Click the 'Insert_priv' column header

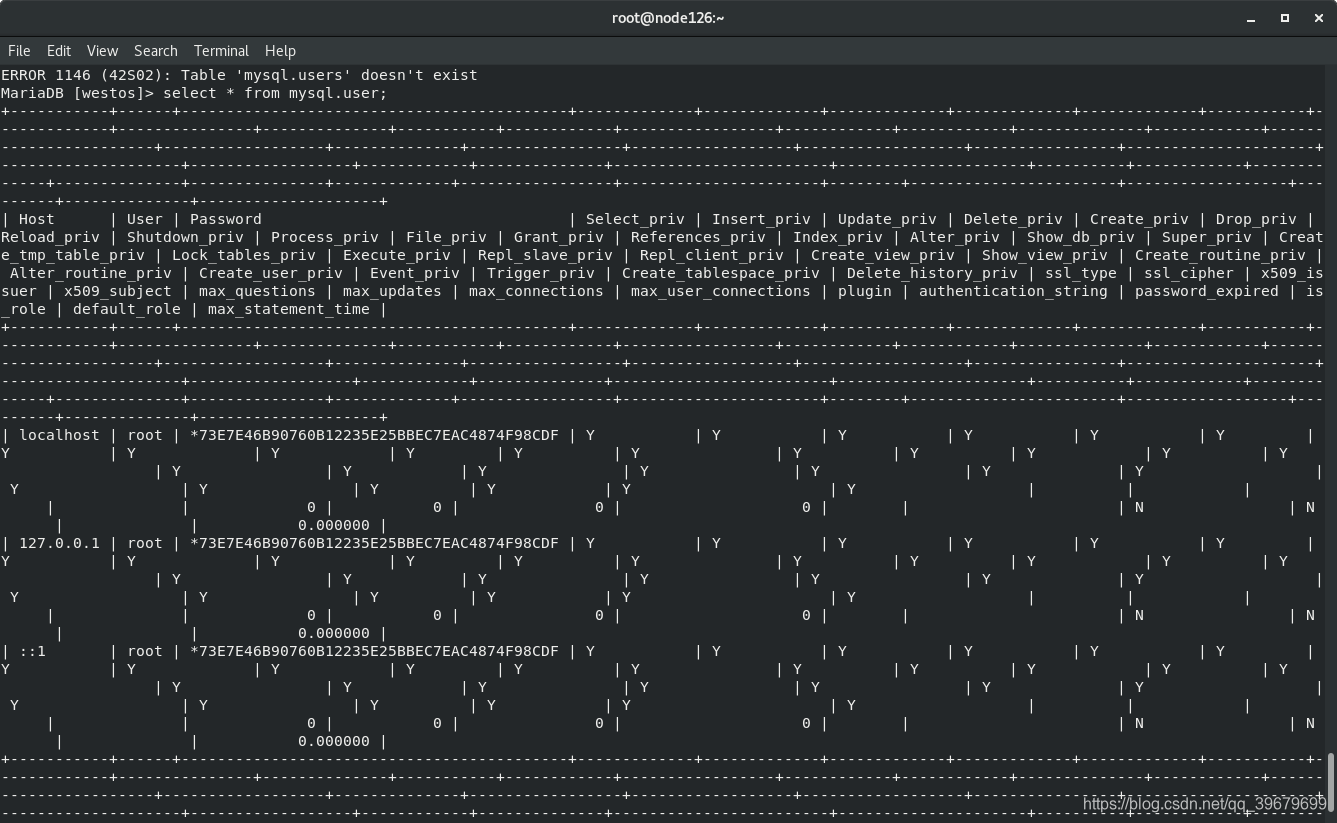pyautogui.click(x=761, y=219)
